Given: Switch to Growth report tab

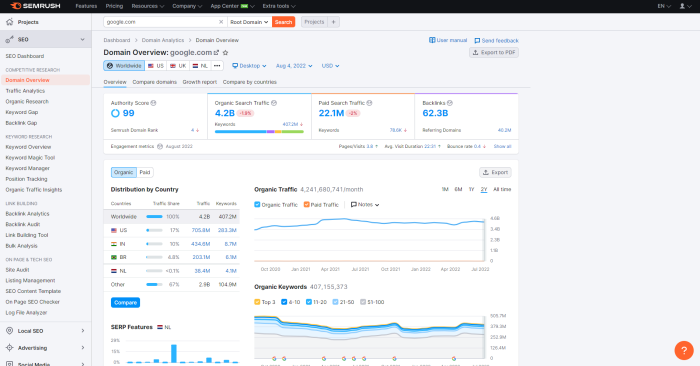Looking at the screenshot, I should coord(200,82).
